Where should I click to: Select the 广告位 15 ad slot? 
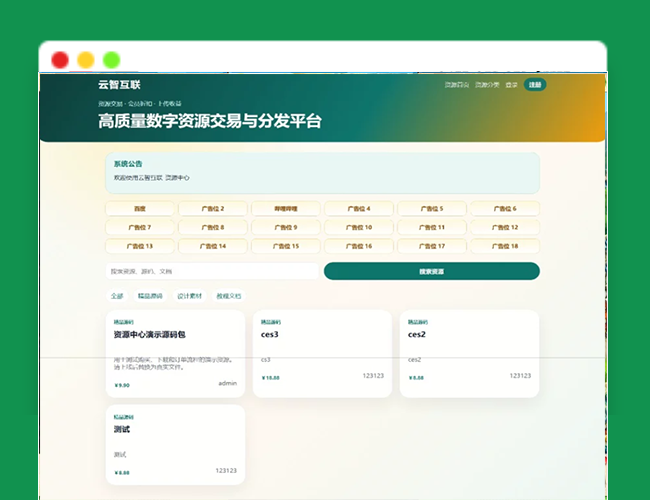(286, 246)
